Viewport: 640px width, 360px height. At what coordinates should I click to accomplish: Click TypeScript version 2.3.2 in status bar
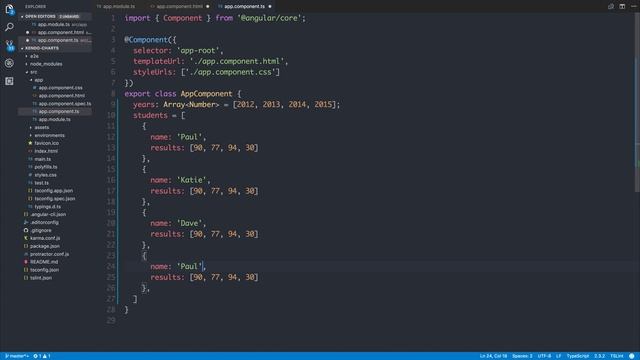pos(599,356)
